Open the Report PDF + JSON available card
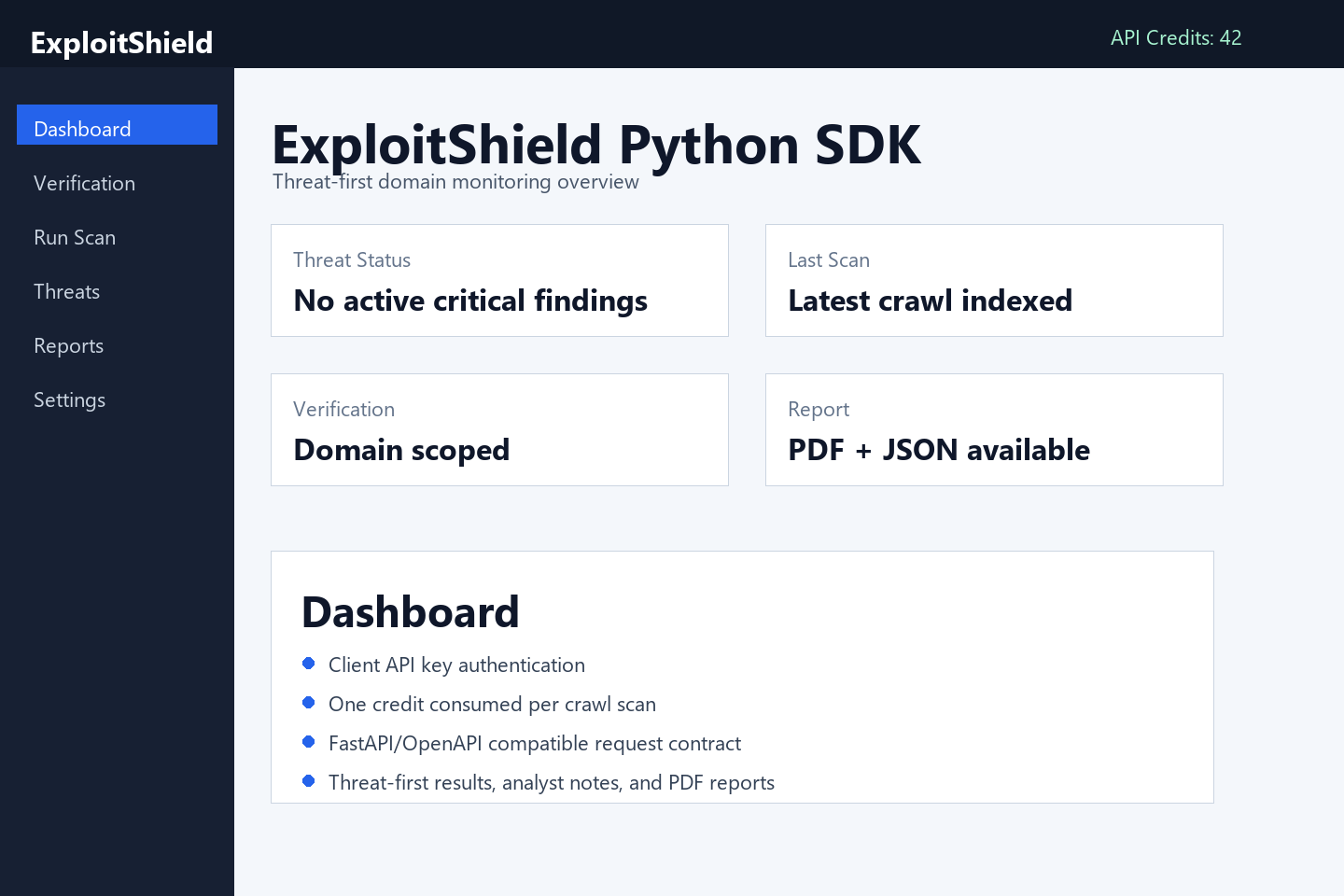 pos(994,429)
